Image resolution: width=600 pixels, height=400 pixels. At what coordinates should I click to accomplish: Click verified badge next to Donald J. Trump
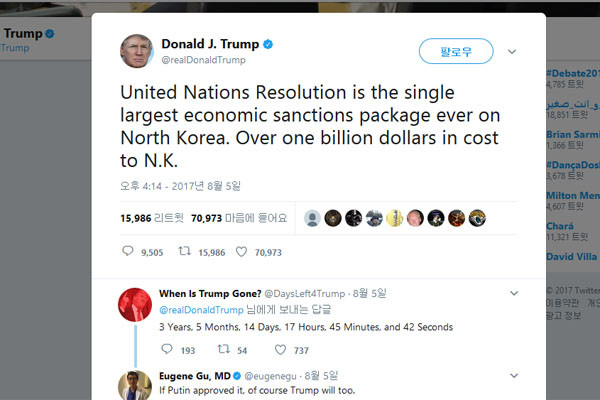tap(268, 44)
